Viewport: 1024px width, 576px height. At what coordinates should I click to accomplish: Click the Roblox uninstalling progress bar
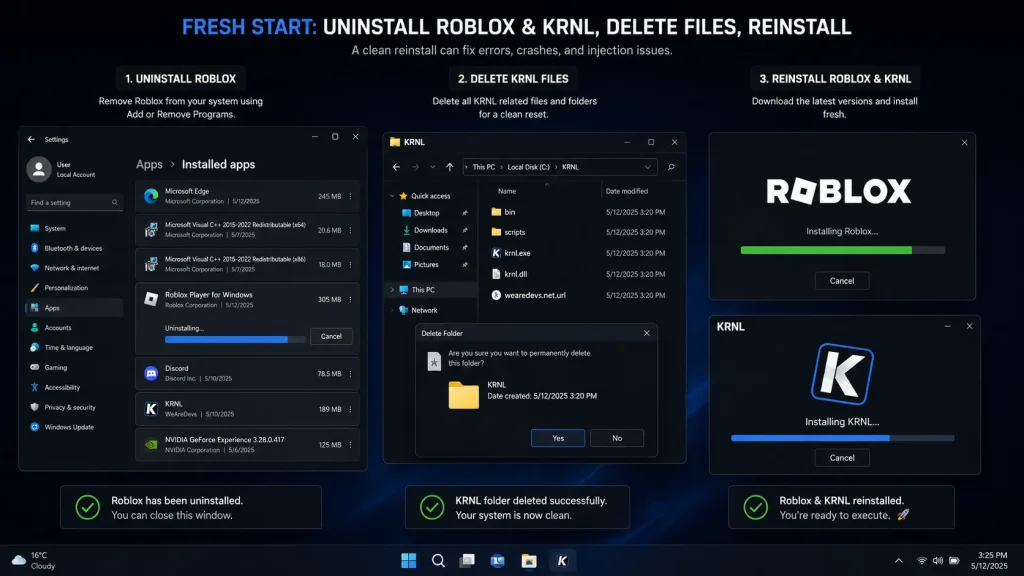tap(235, 340)
